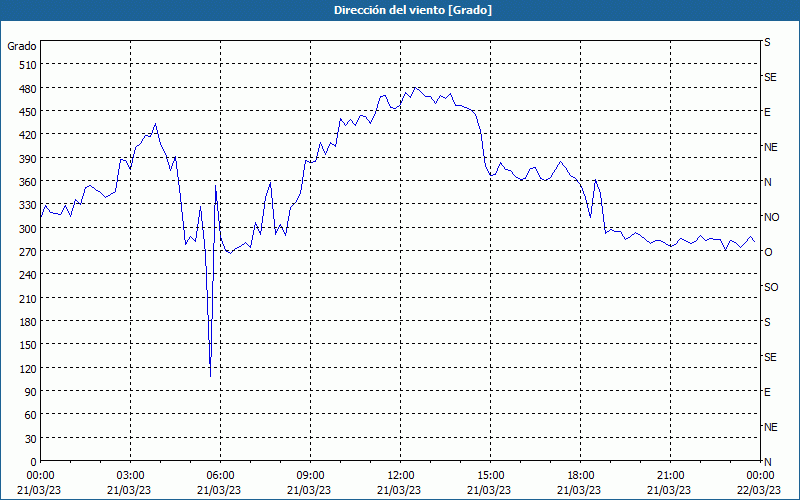Click the 21/03/23 date under 06:00
The width and height of the screenshot is (800, 500).
(x=220, y=490)
